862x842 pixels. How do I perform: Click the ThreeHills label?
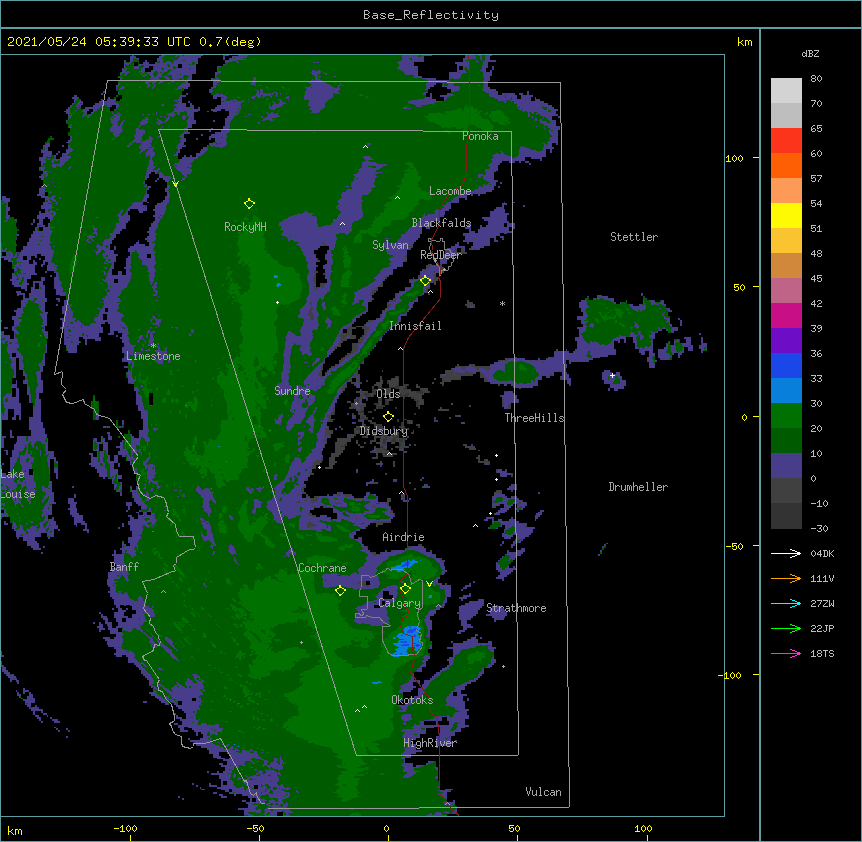point(534,418)
